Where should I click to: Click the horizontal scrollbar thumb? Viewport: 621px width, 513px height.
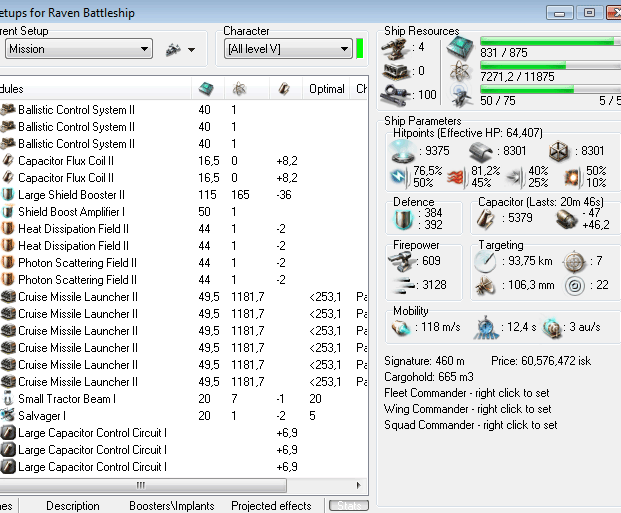click(141, 485)
